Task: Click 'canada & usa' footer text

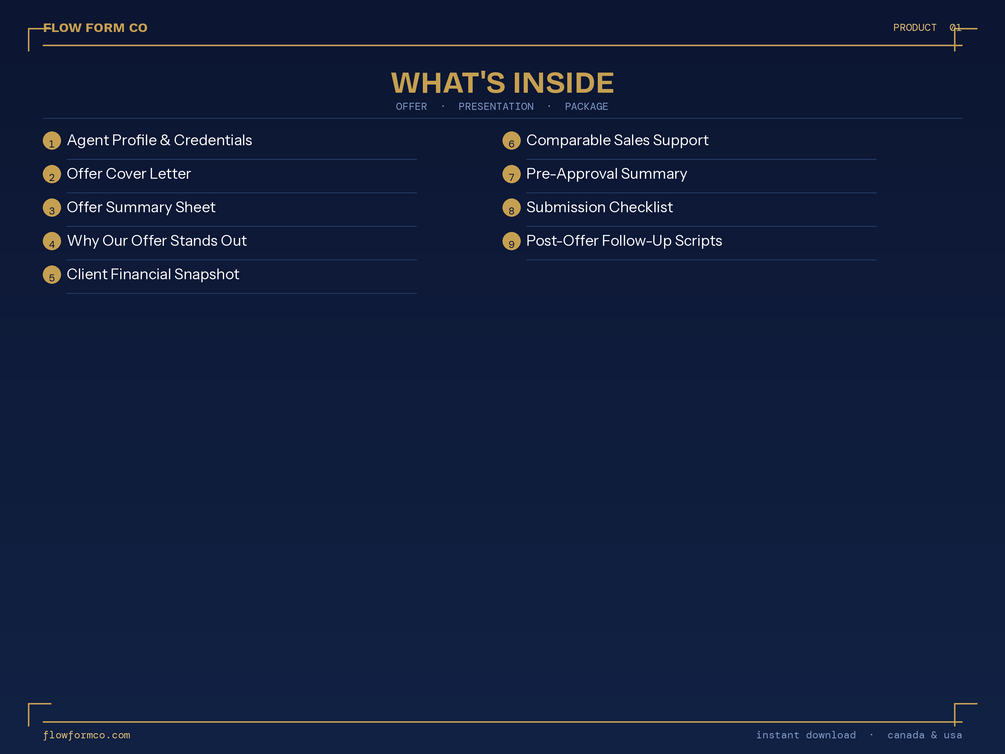Action: (925, 735)
